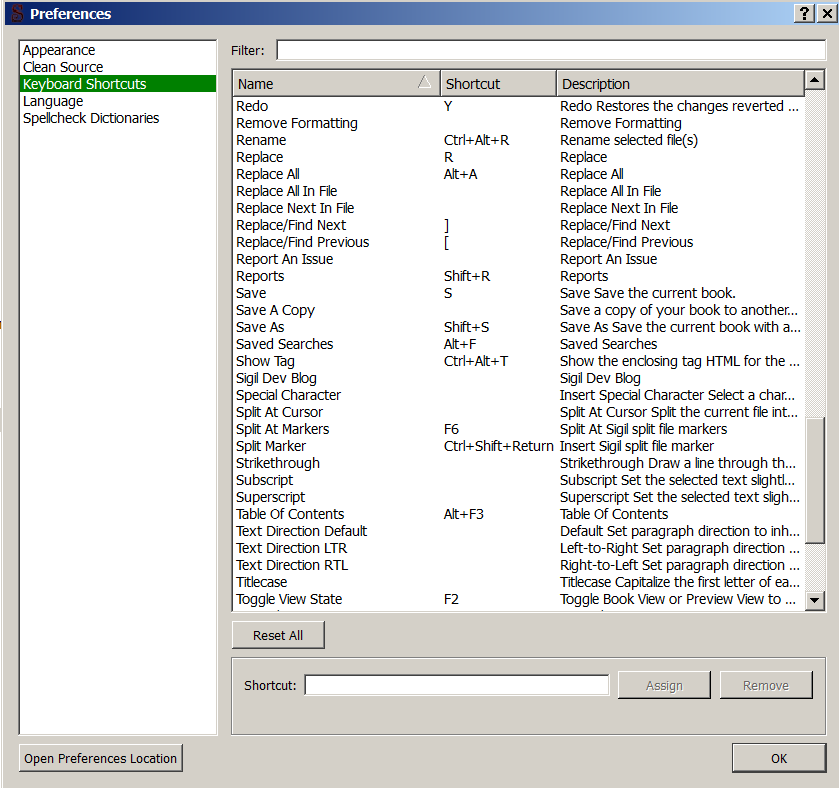The width and height of the screenshot is (839, 788).
Task: Select the Toggle View State row
Action: click(518, 599)
